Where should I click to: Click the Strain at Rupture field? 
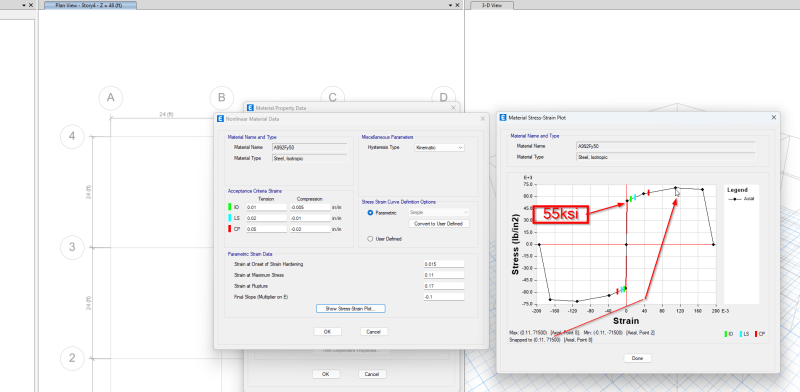tap(444, 286)
